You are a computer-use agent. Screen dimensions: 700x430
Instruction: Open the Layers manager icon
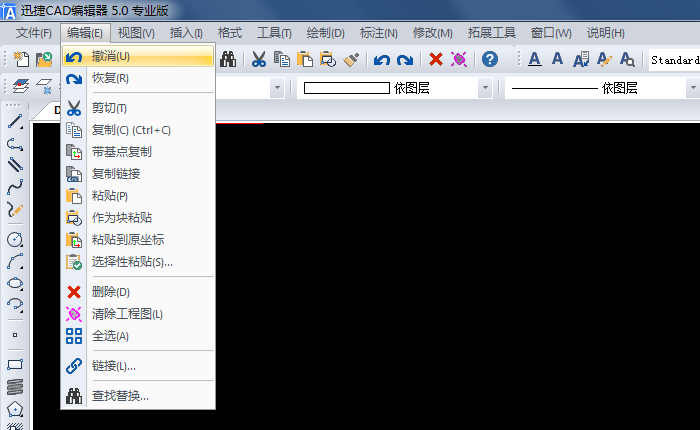(21, 86)
